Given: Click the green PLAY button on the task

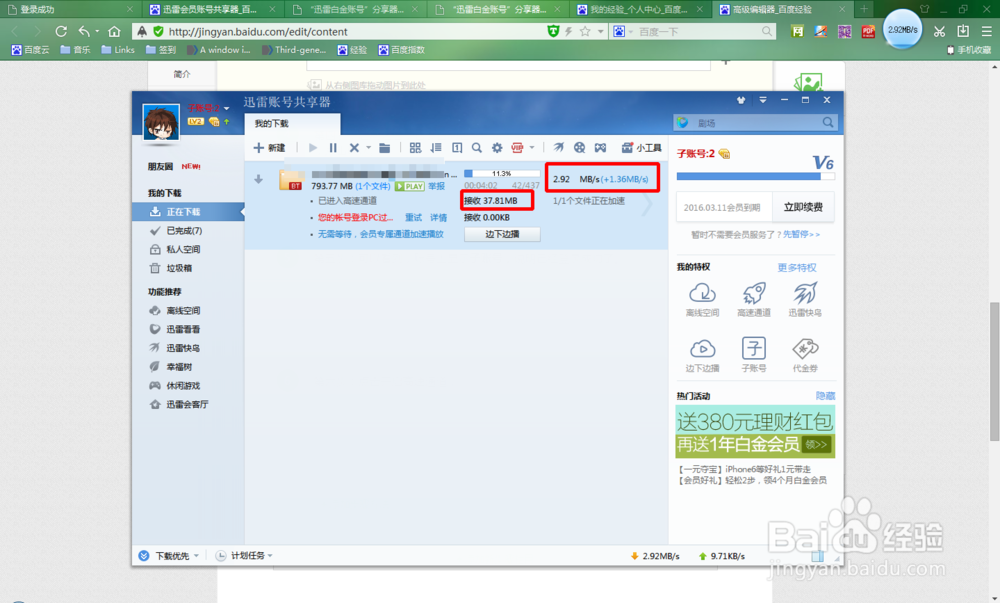Looking at the screenshot, I should [409, 186].
